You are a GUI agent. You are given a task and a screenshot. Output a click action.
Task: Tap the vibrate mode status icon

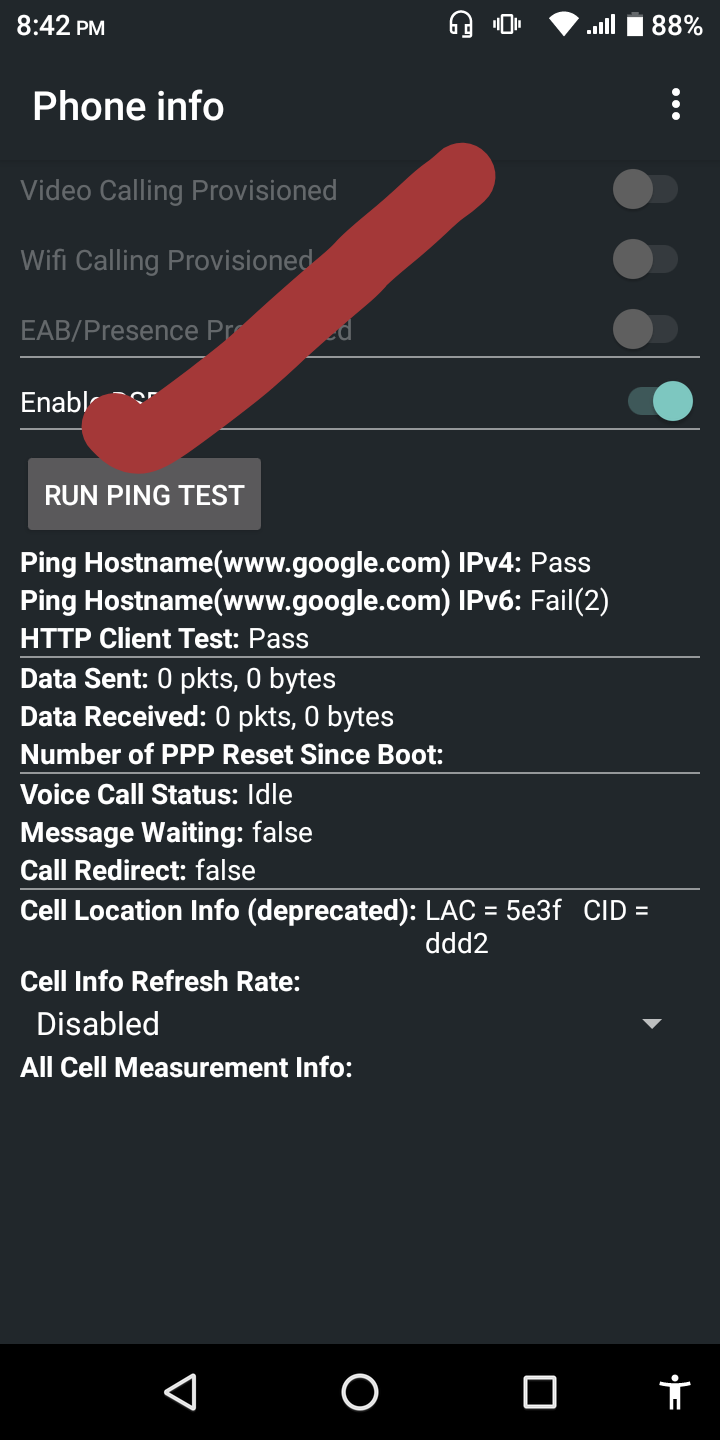click(508, 25)
